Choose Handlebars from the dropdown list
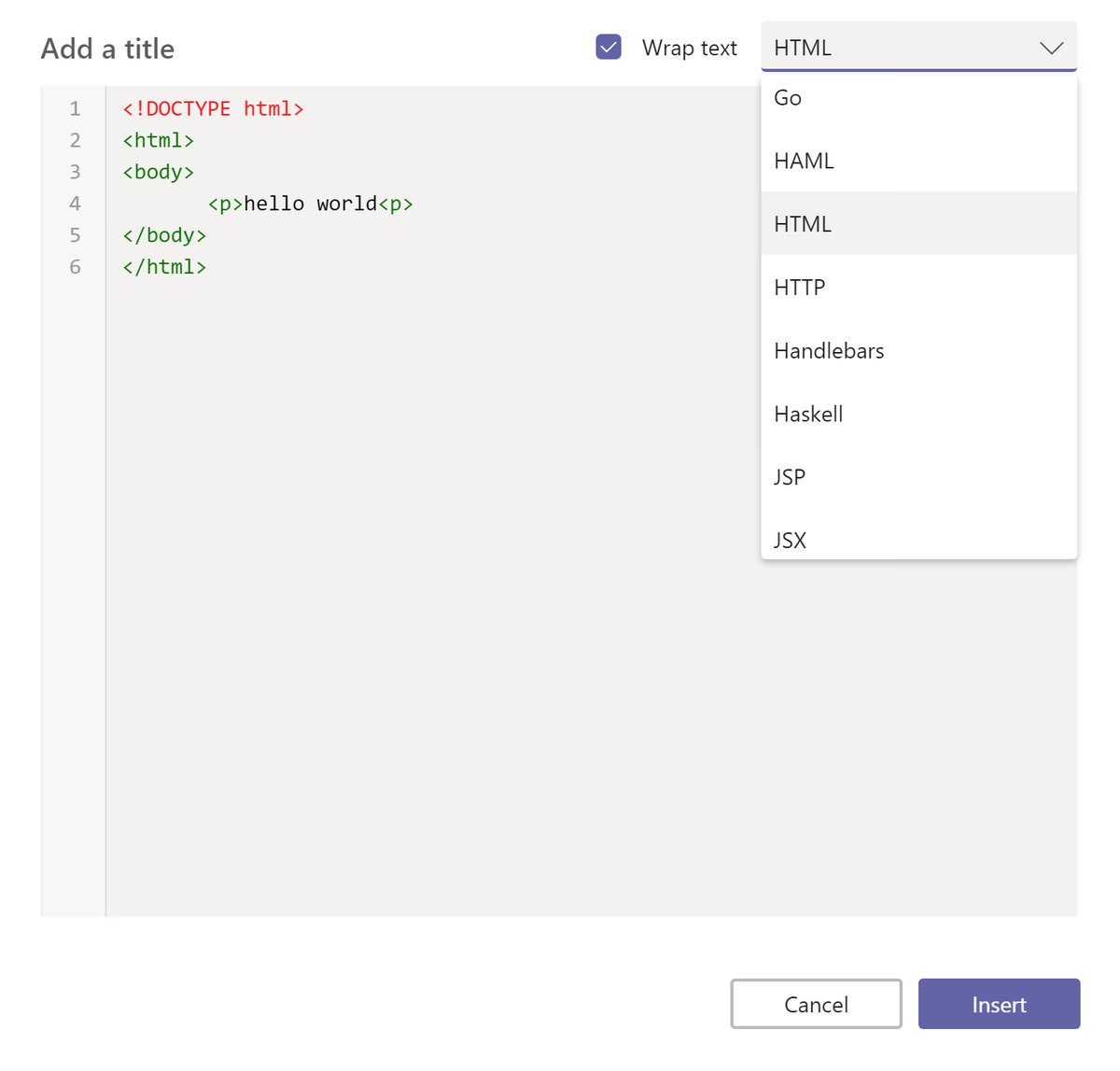The height and width of the screenshot is (1071, 1120). 829,351
